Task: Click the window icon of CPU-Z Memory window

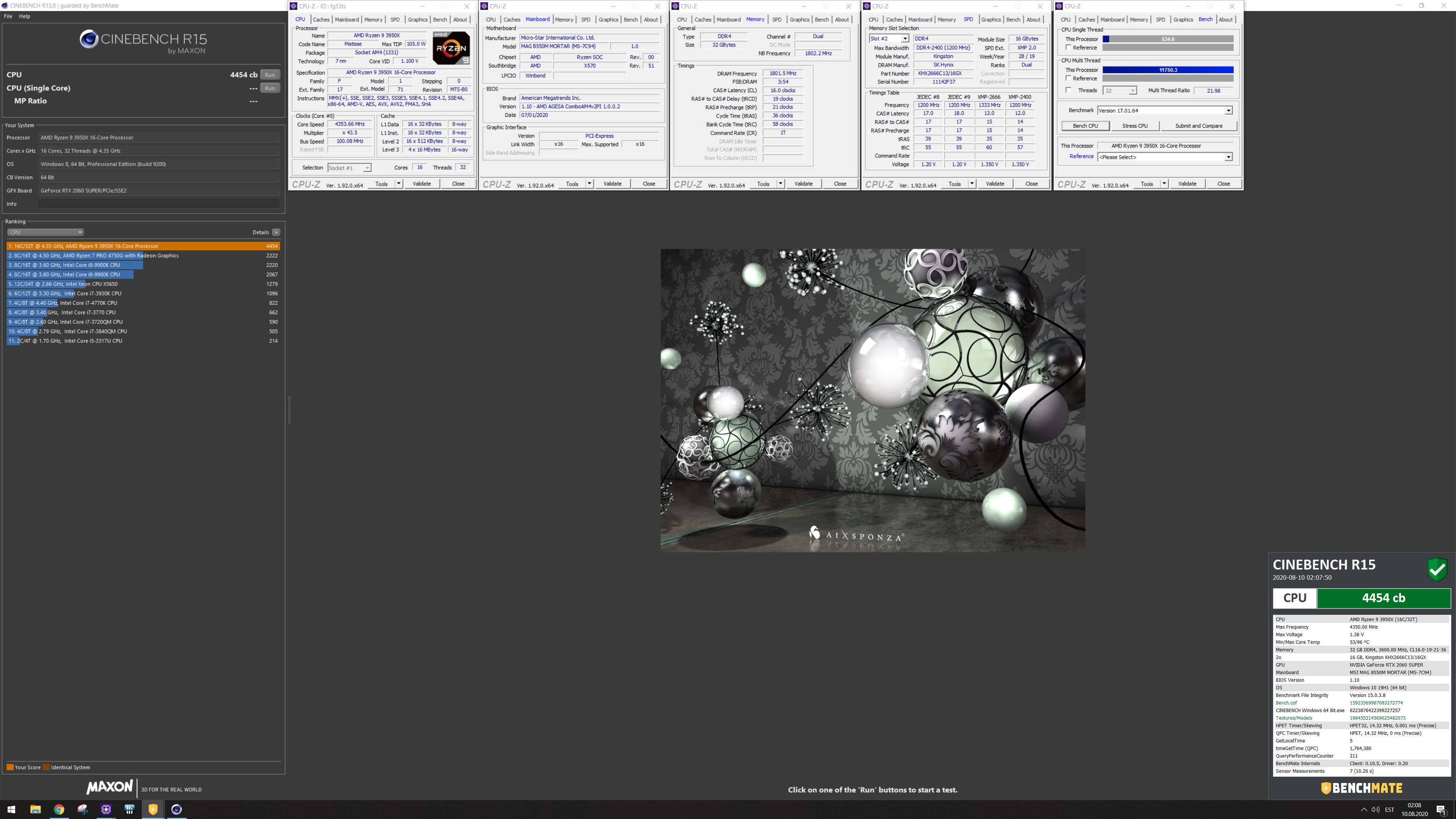Action: (x=675, y=6)
